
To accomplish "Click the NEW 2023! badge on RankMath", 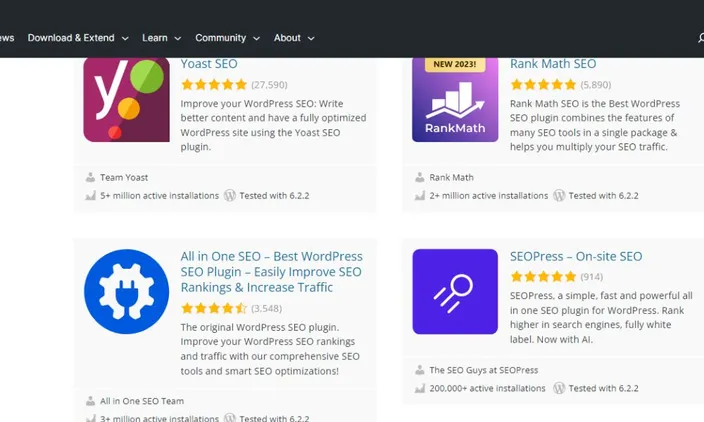I will point(455,64).
